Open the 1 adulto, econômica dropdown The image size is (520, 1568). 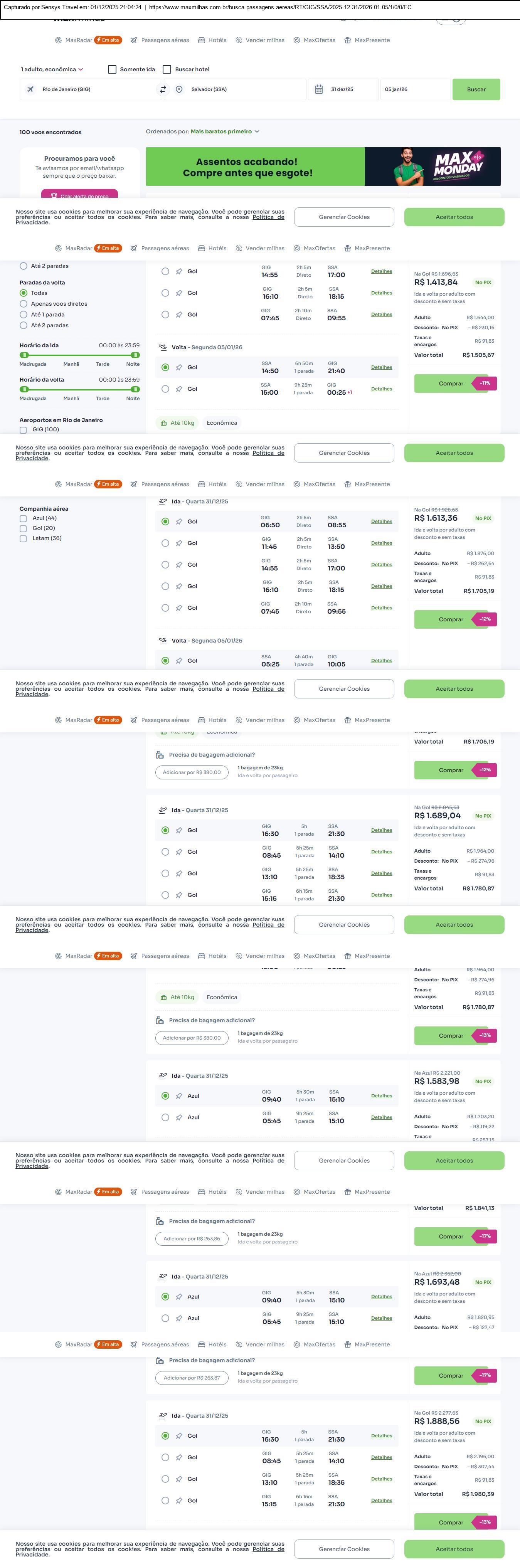click(52, 69)
